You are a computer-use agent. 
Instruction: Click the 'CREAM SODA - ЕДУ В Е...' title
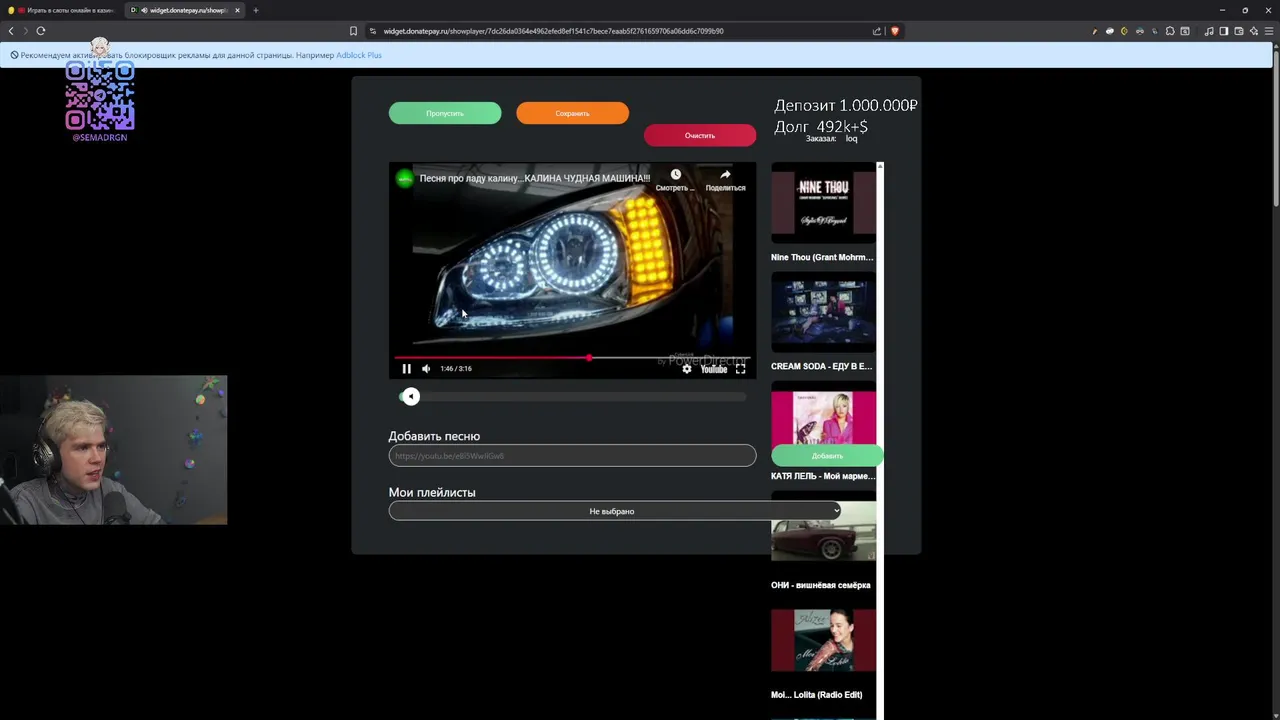(x=821, y=366)
